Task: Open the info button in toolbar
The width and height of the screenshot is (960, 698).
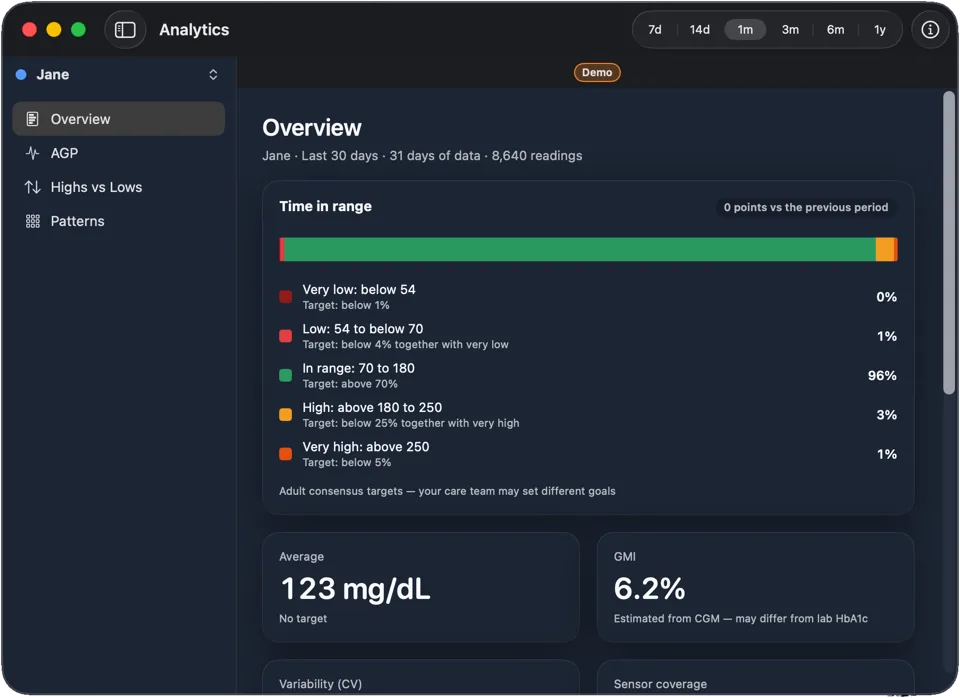Action: 929,29
